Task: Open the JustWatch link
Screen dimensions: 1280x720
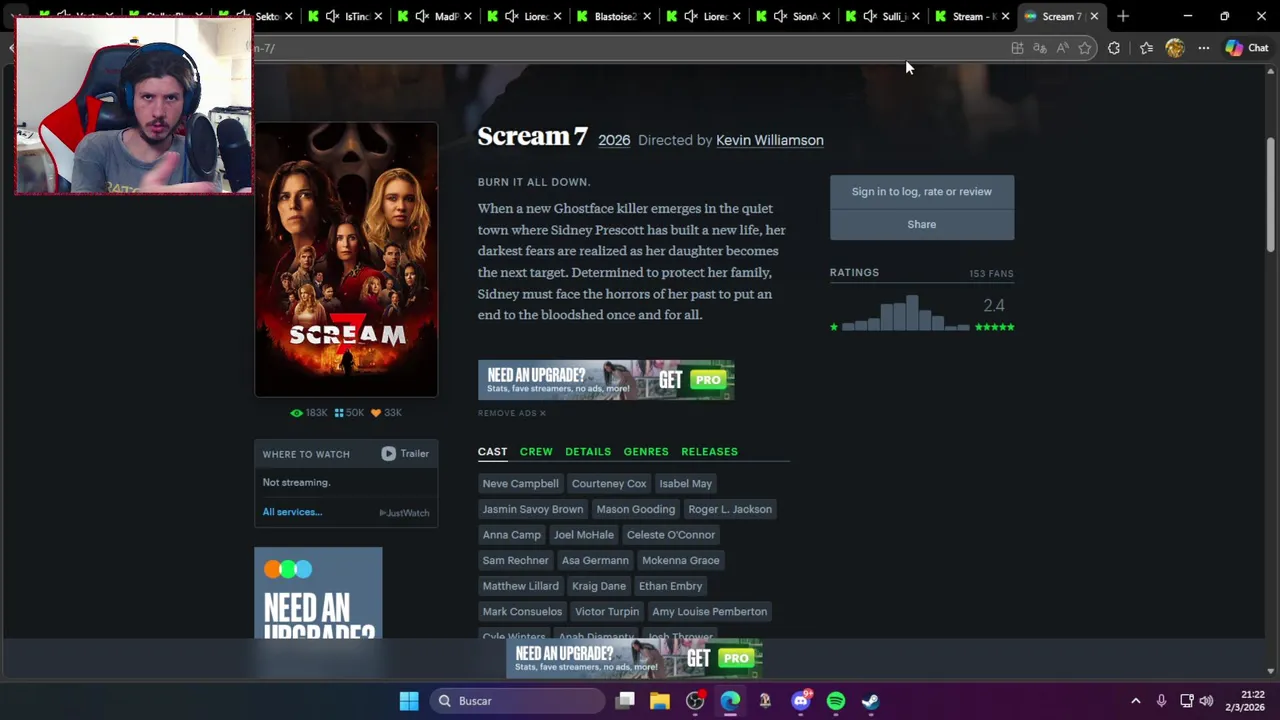Action: 404,513
